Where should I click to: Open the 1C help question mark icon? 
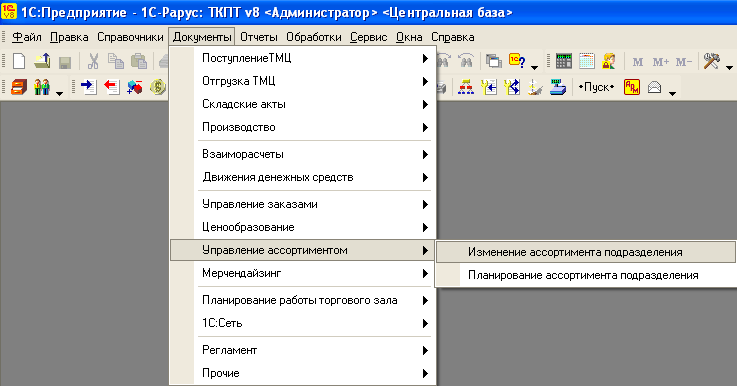point(517,61)
